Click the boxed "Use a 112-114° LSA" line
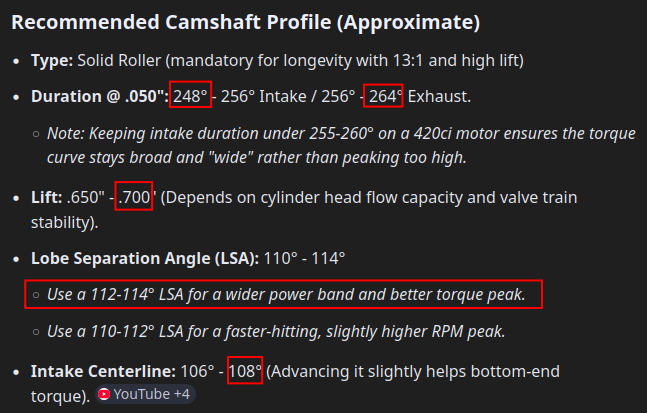Viewport: 647px width, 413px height. pos(283,295)
